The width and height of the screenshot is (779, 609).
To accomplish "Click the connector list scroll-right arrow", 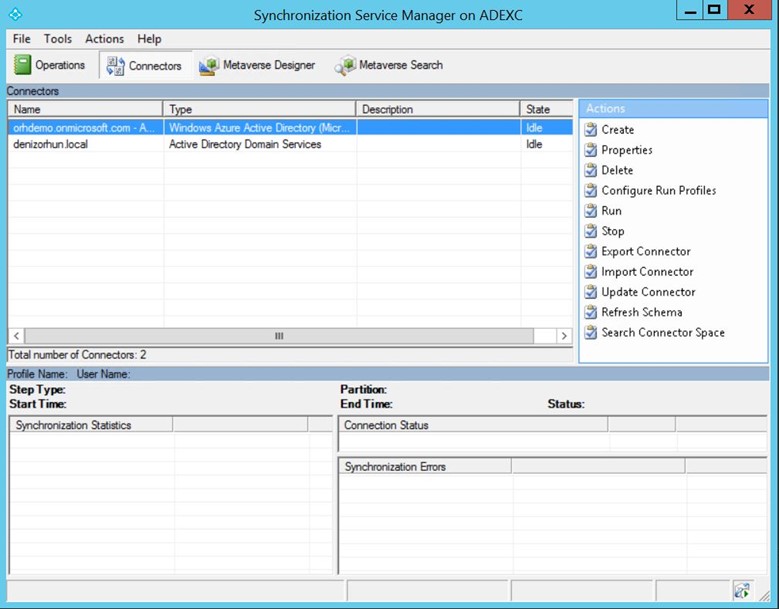I will pos(564,336).
